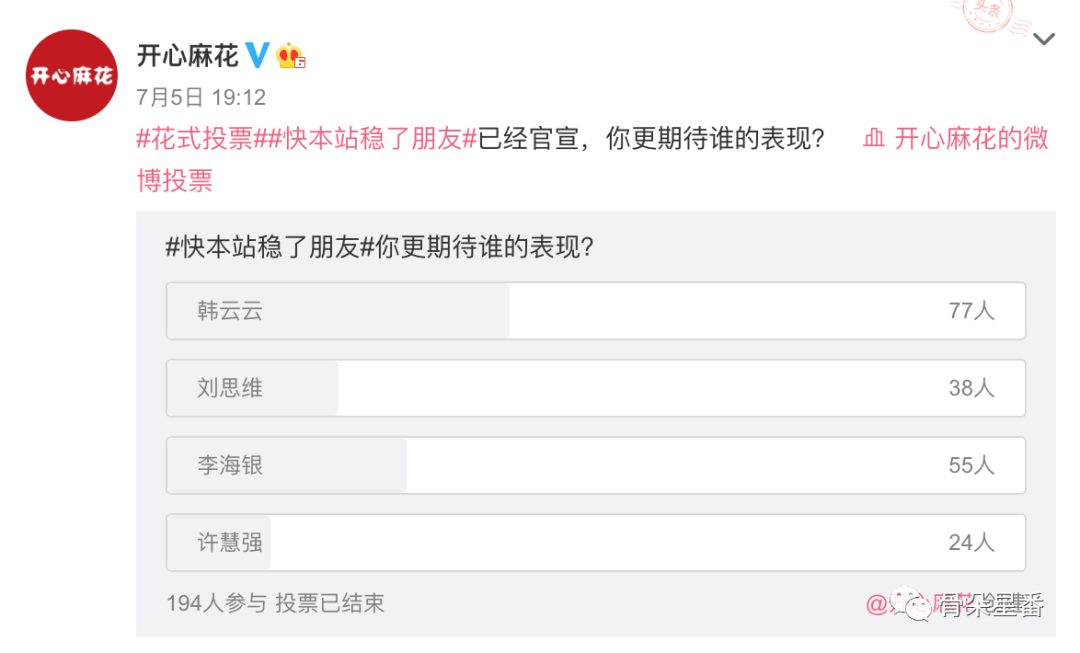Click the 194人参与 participant count
This screenshot has height=653, width=1080.
216,603
